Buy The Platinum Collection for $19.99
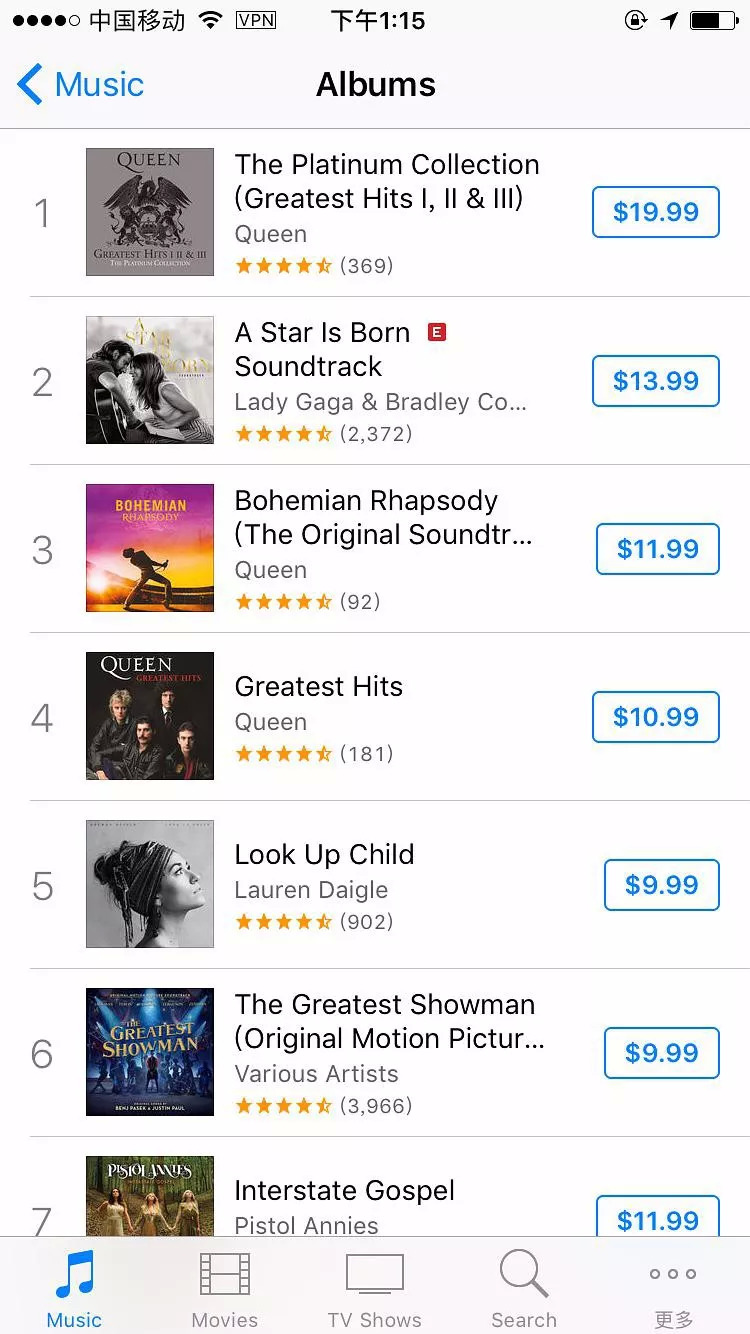This screenshot has width=750, height=1334. coord(656,212)
